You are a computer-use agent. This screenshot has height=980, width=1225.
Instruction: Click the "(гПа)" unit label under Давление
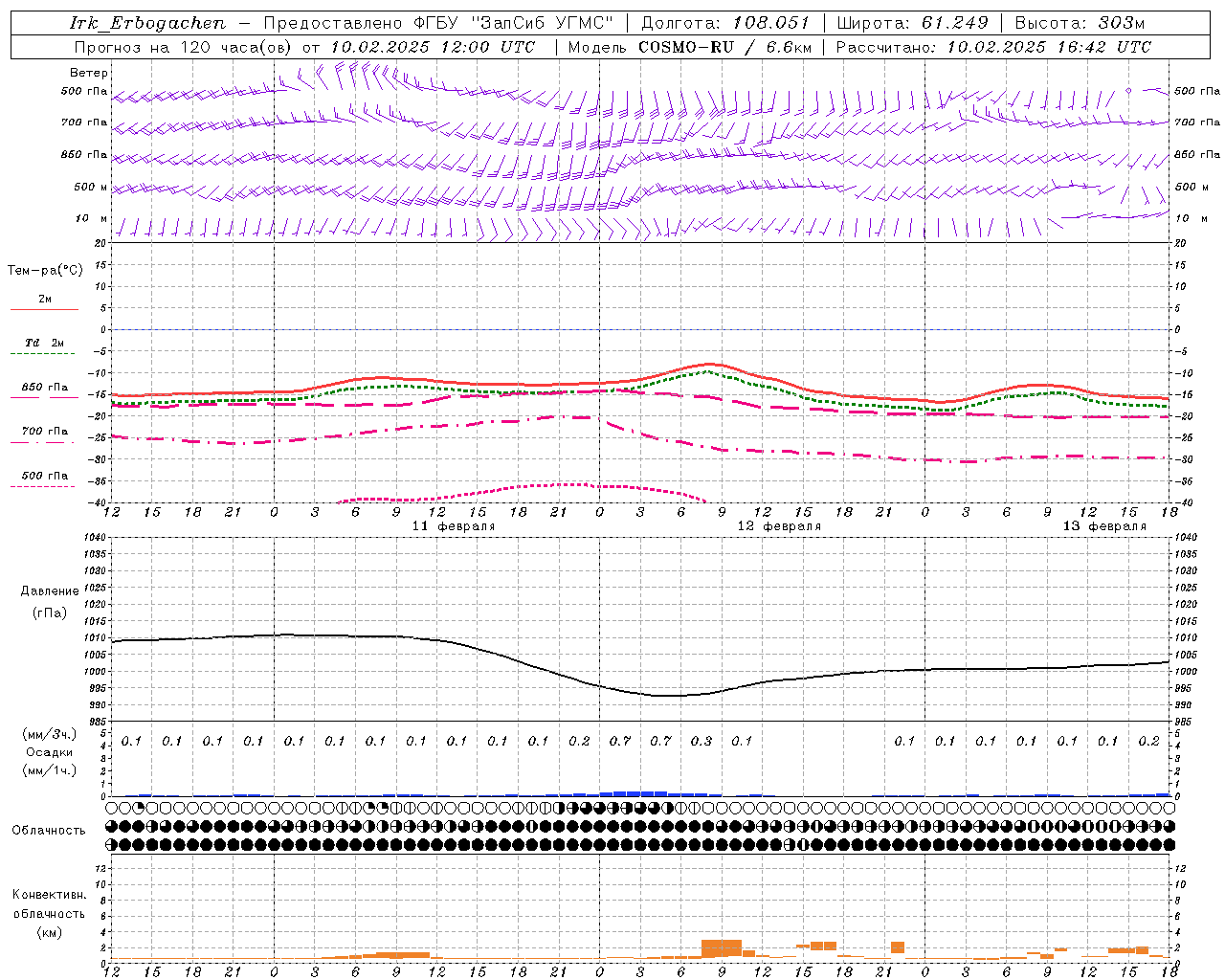tap(49, 612)
